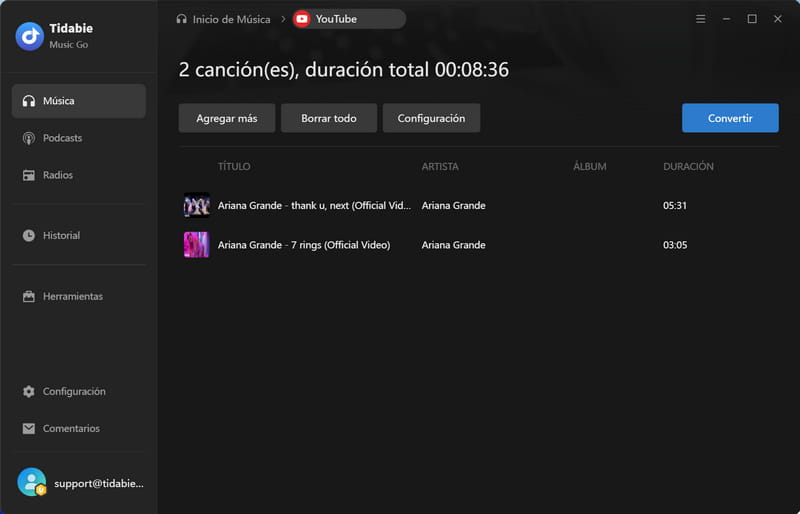Click the headphones icon in breadcrumb

182,19
